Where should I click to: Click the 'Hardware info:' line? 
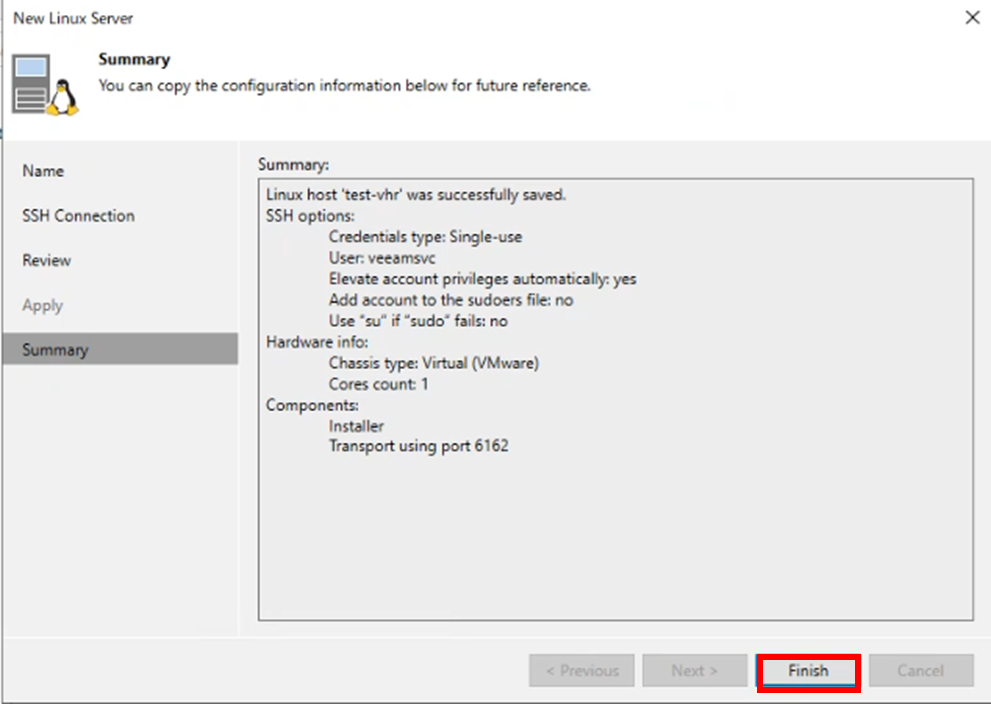click(x=317, y=342)
